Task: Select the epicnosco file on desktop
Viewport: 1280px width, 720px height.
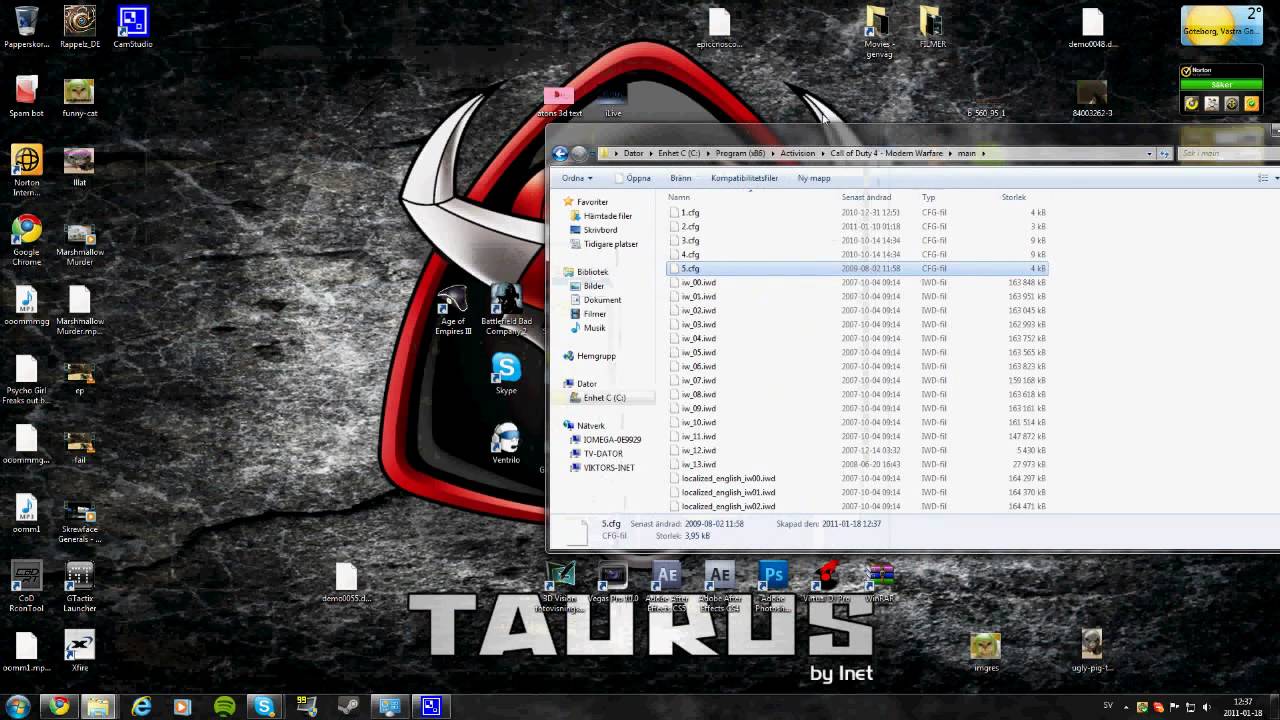Action: [720, 28]
